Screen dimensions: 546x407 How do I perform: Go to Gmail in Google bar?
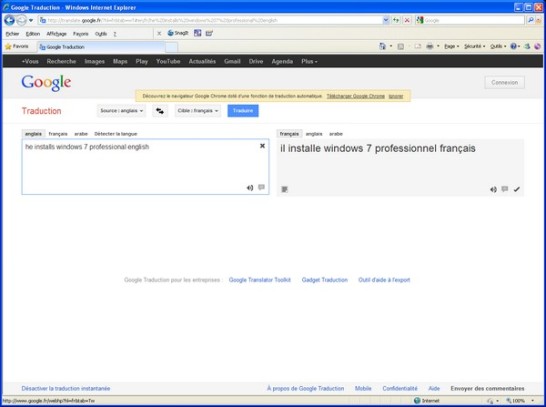coord(232,61)
